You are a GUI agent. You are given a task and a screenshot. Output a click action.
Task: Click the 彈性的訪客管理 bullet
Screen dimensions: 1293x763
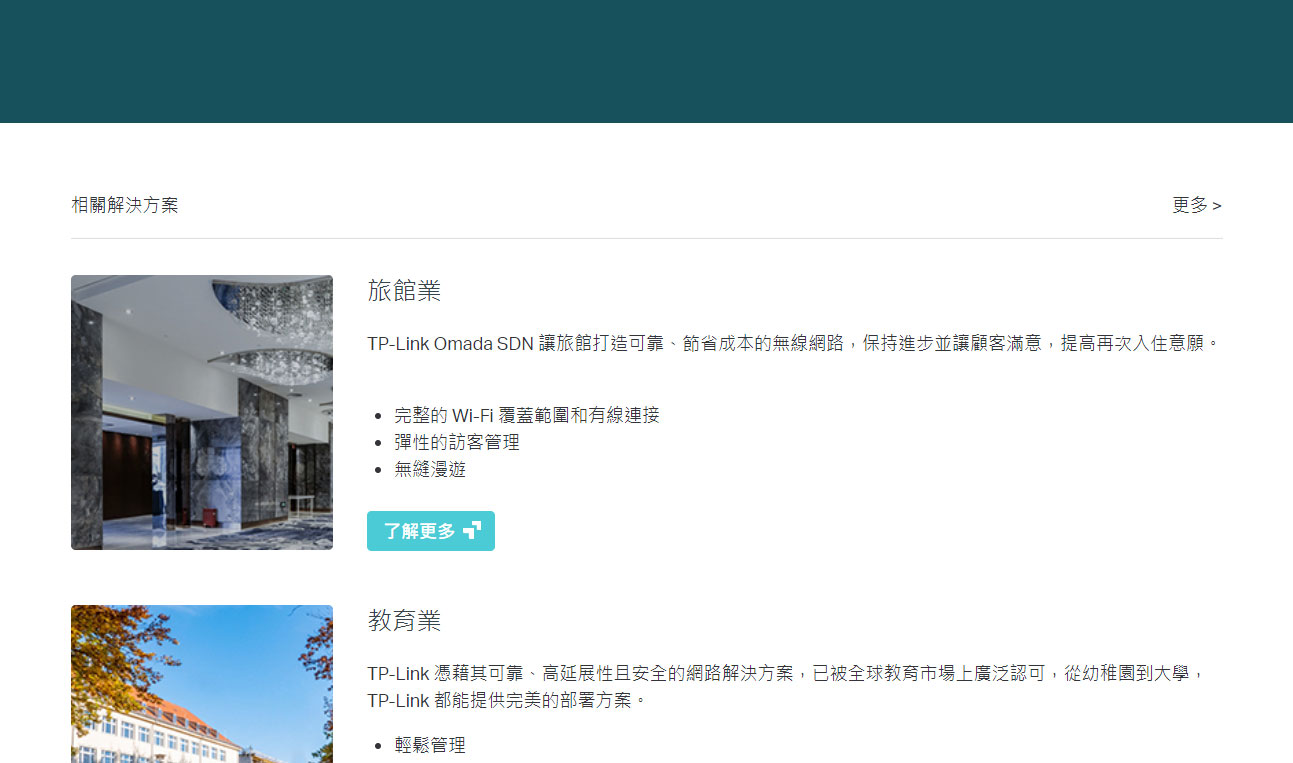click(457, 442)
